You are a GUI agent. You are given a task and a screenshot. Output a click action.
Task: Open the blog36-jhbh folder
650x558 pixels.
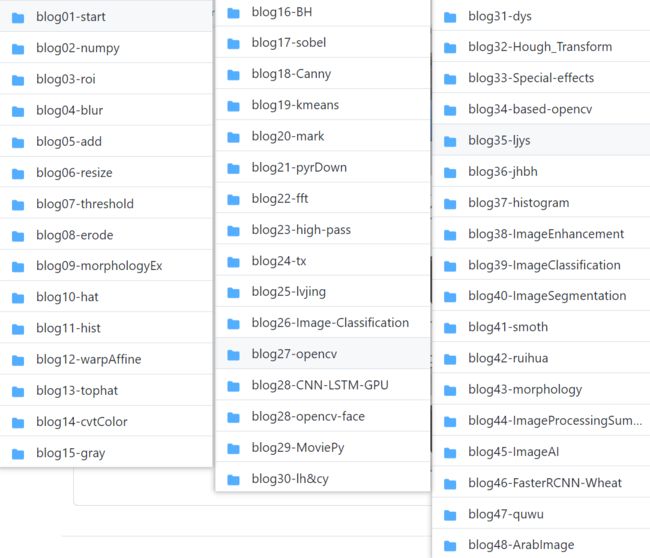pos(541,172)
